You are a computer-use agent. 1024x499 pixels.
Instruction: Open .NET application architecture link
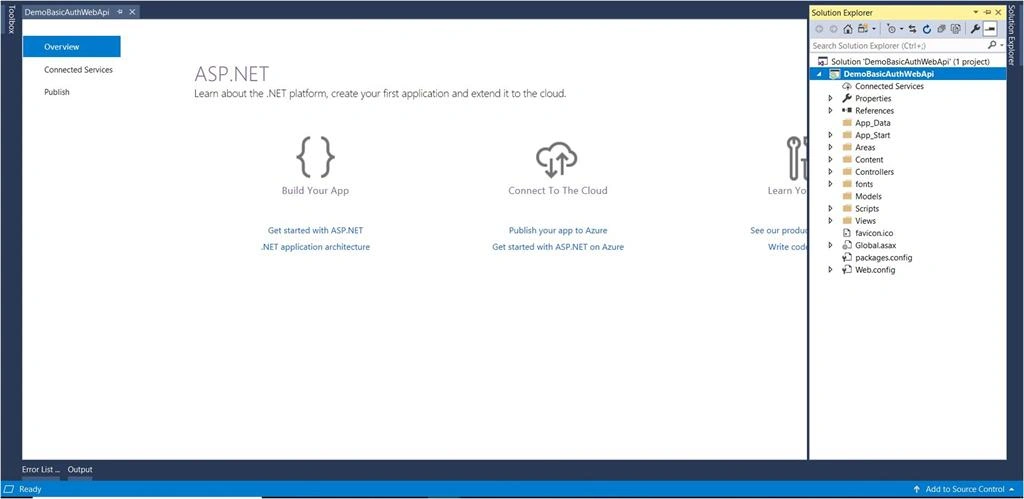pyautogui.click(x=315, y=247)
